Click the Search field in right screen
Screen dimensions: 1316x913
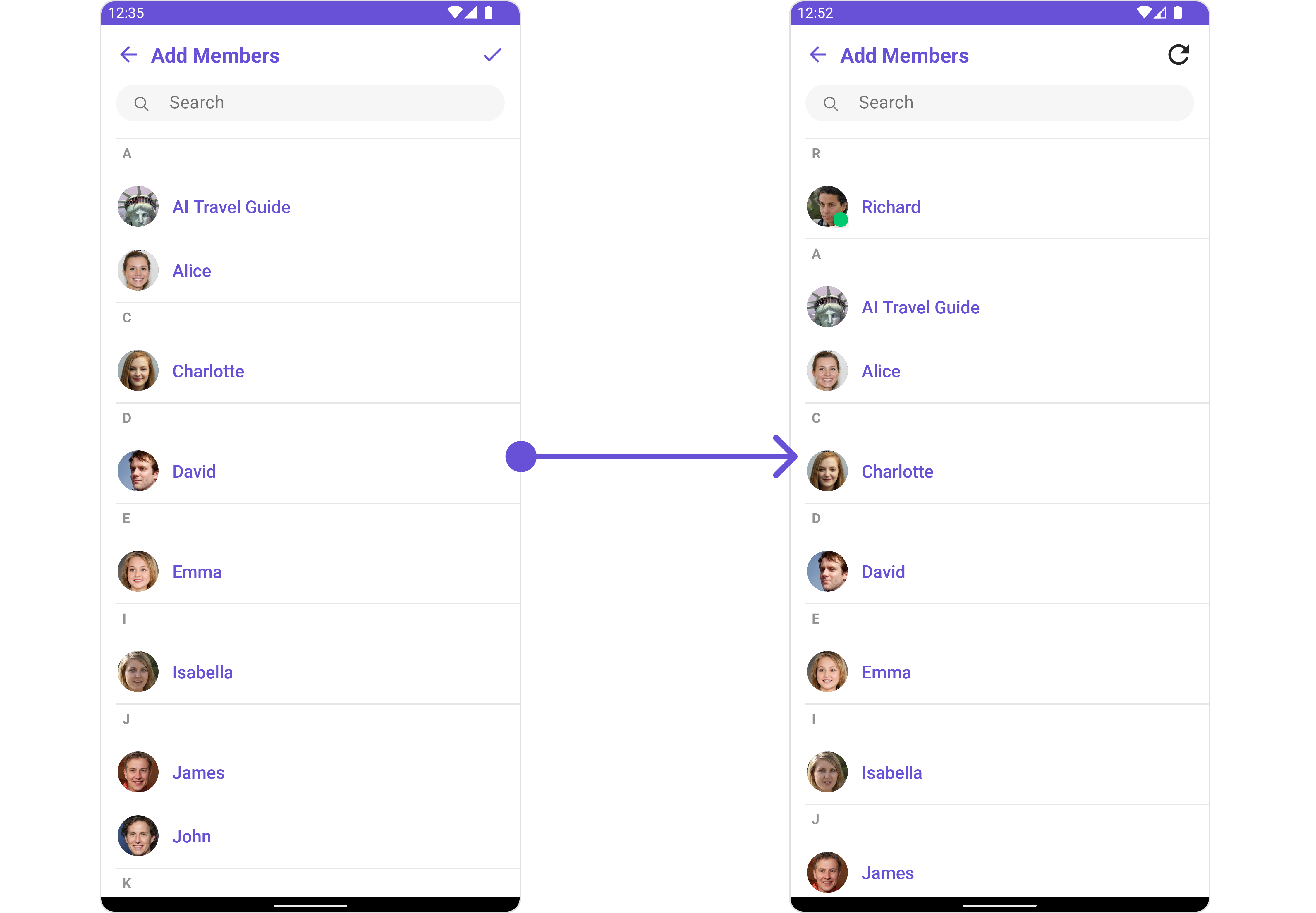coord(1000,103)
